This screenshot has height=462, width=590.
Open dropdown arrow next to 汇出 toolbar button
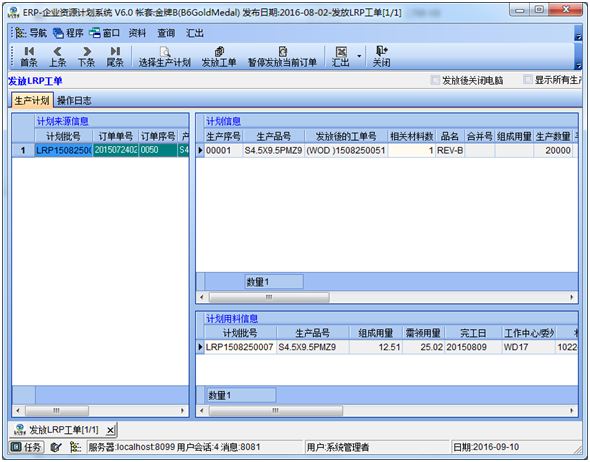pos(359,56)
